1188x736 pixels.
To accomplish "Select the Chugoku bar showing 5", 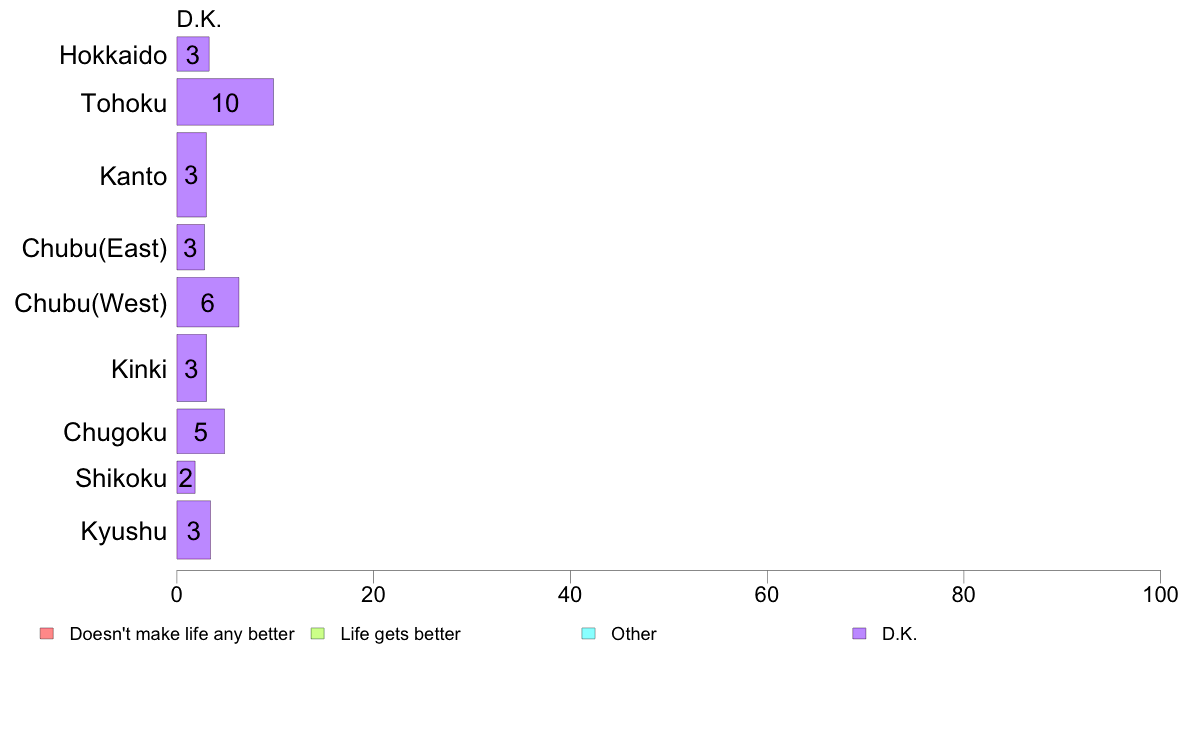I will click(200, 431).
